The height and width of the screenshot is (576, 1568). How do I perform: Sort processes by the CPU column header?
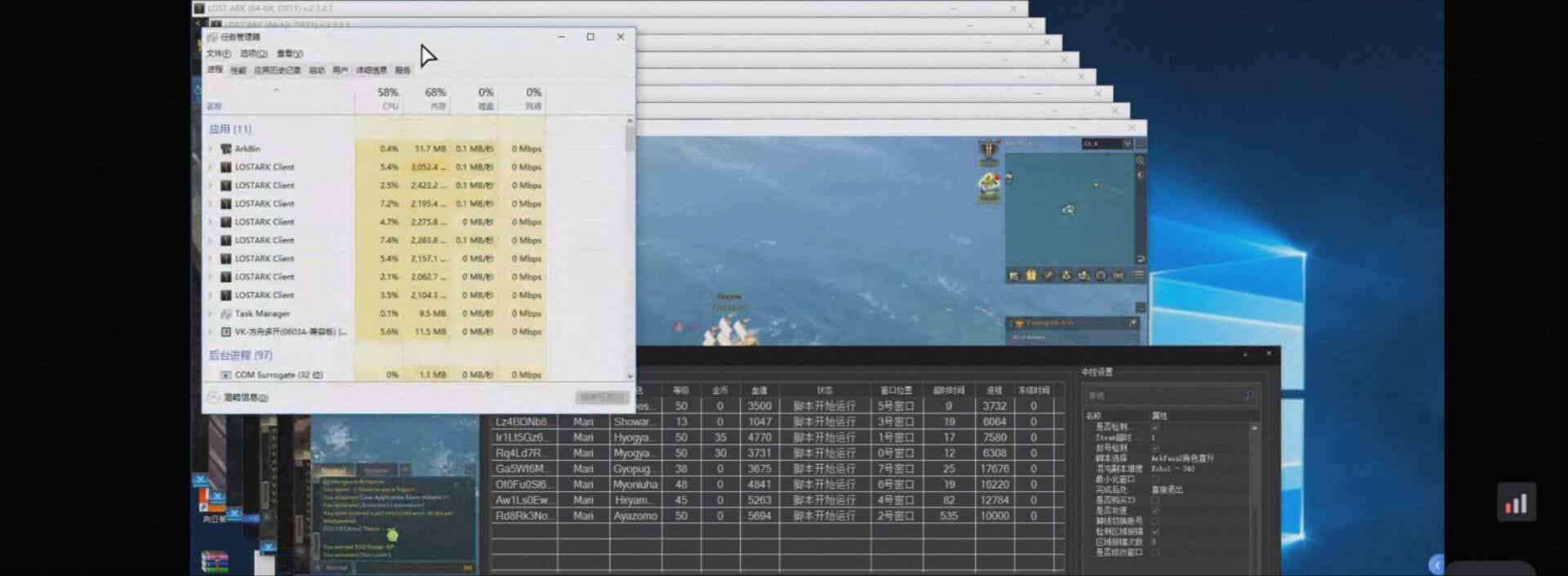click(387, 98)
